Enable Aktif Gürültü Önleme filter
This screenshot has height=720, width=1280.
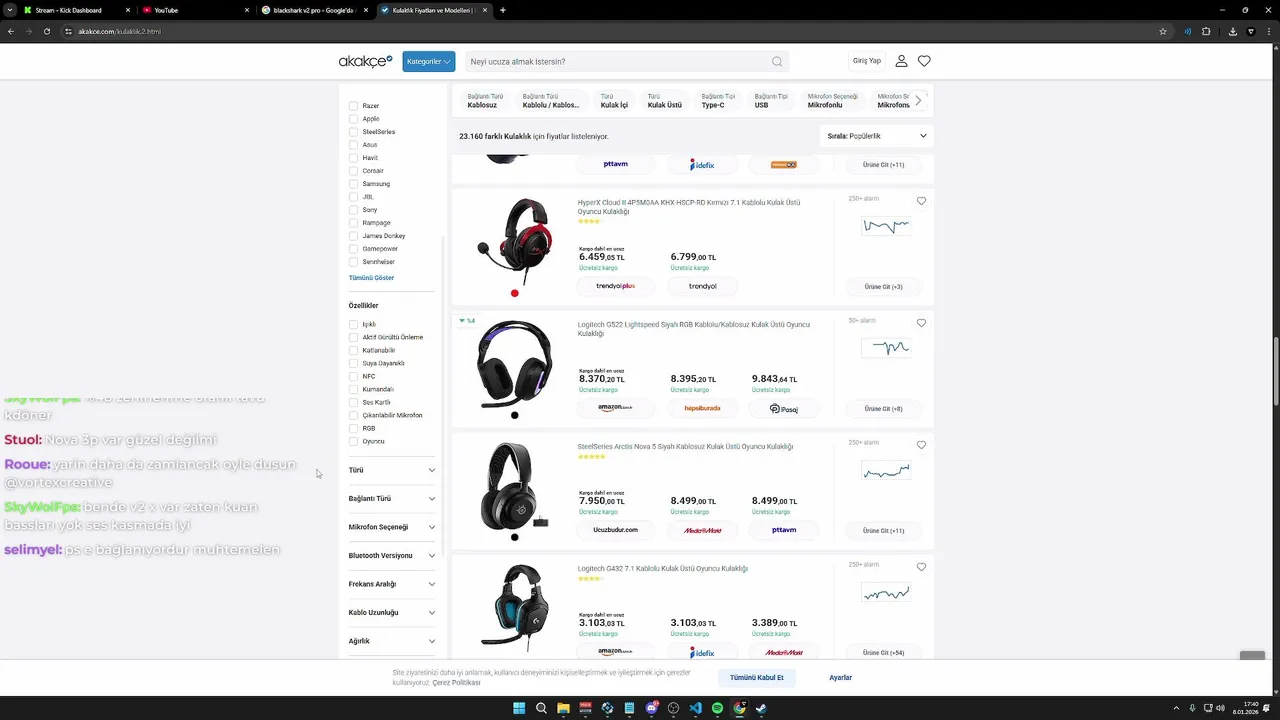coord(353,337)
